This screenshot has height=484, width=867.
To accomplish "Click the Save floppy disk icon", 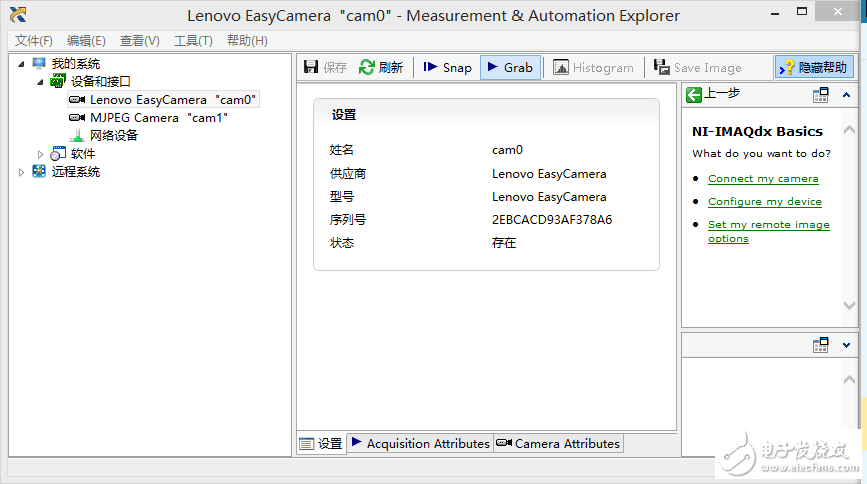I will (x=311, y=67).
